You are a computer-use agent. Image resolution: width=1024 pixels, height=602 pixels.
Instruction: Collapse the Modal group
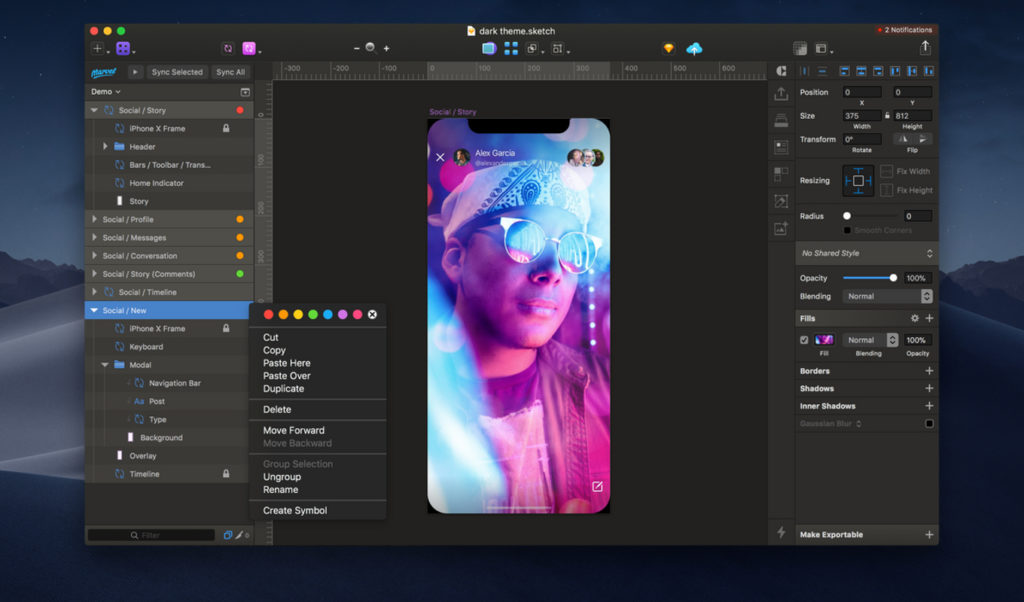coord(104,365)
